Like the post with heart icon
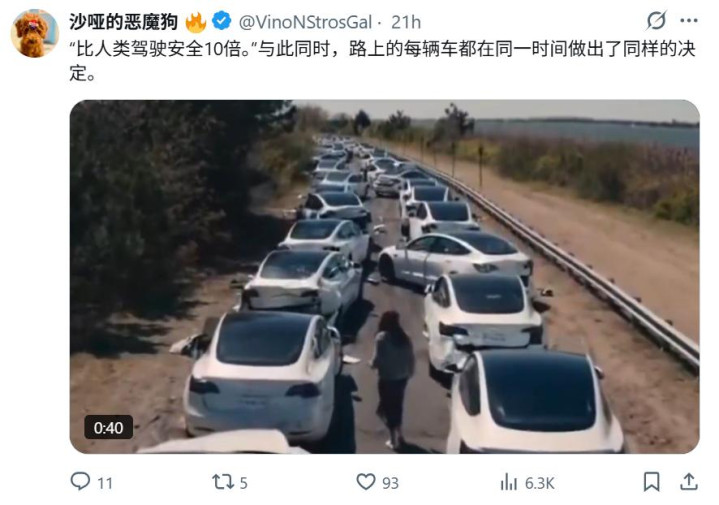This screenshot has height=505, width=719. 365,482
